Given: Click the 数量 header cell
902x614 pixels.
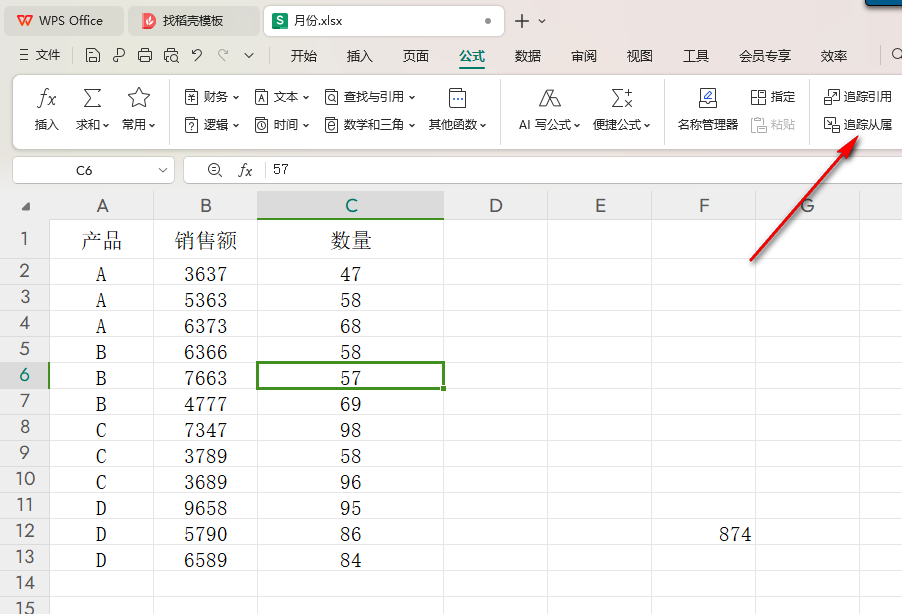Looking at the screenshot, I should pos(350,239).
